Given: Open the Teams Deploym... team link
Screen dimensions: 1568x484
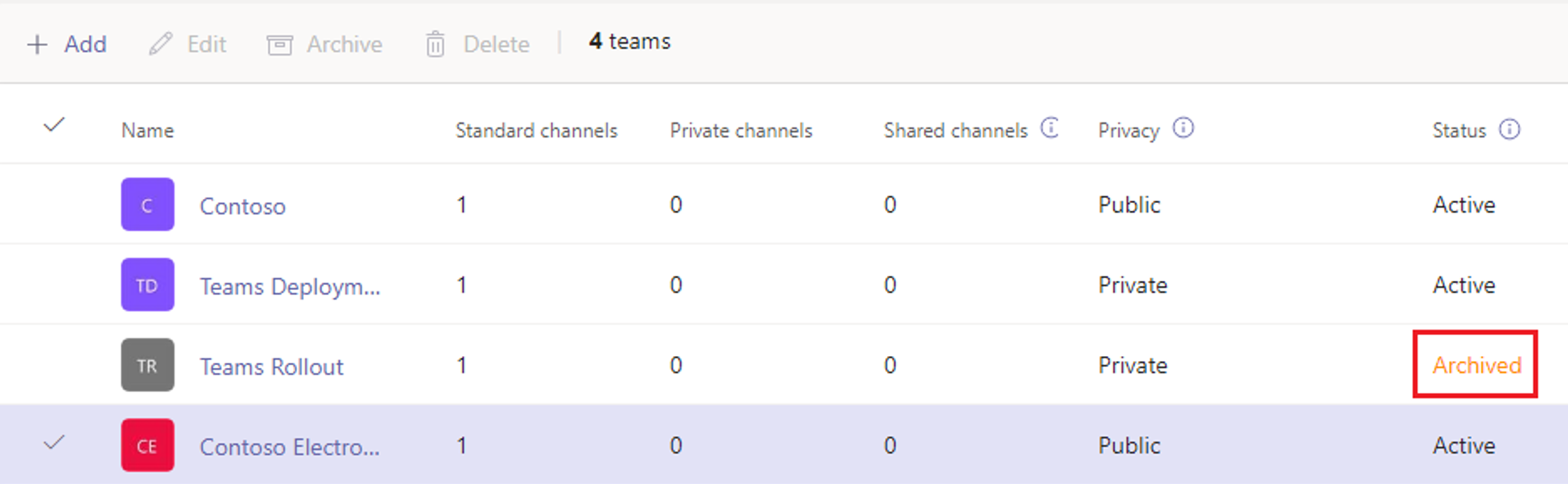Looking at the screenshot, I should coord(290,287).
